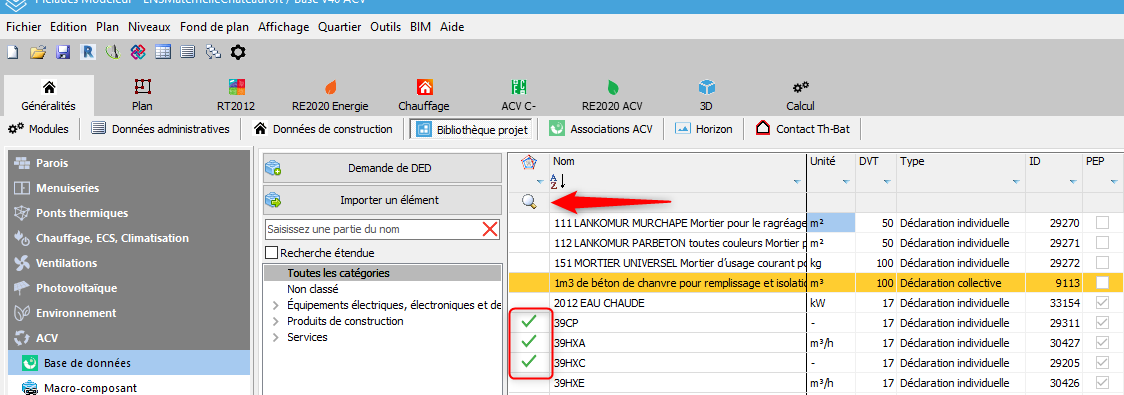Open the Environnement sidebar section
Screen dimensions: 1124x395
(x=129, y=313)
